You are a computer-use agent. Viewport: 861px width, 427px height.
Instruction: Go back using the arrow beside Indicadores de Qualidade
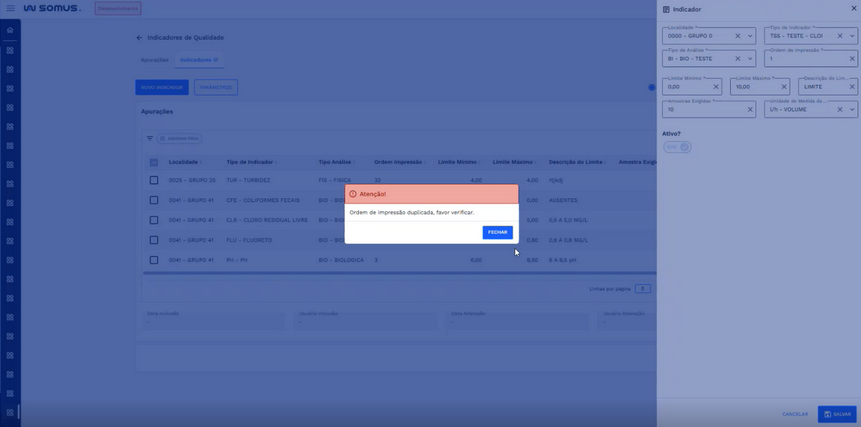pyautogui.click(x=140, y=38)
